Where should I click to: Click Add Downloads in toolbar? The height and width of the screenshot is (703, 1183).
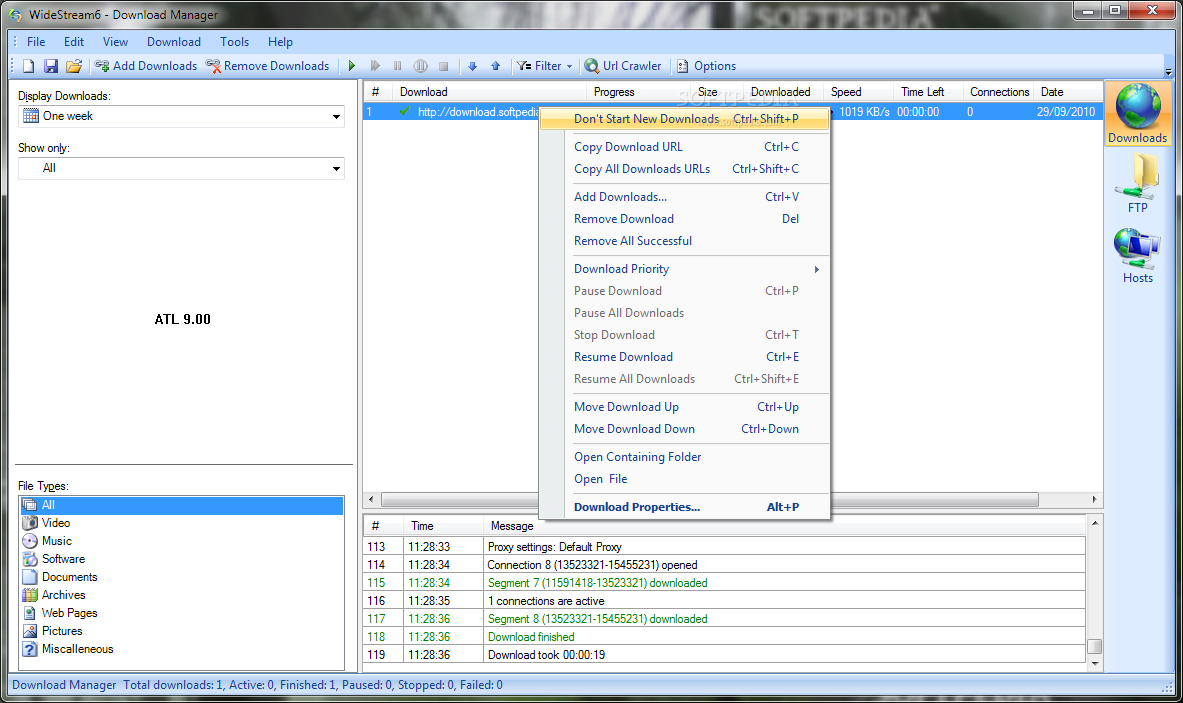[x=146, y=66]
